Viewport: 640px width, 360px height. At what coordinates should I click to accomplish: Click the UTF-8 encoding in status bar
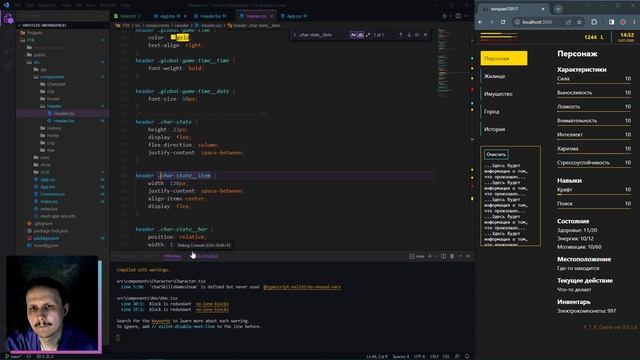point(419,357)
